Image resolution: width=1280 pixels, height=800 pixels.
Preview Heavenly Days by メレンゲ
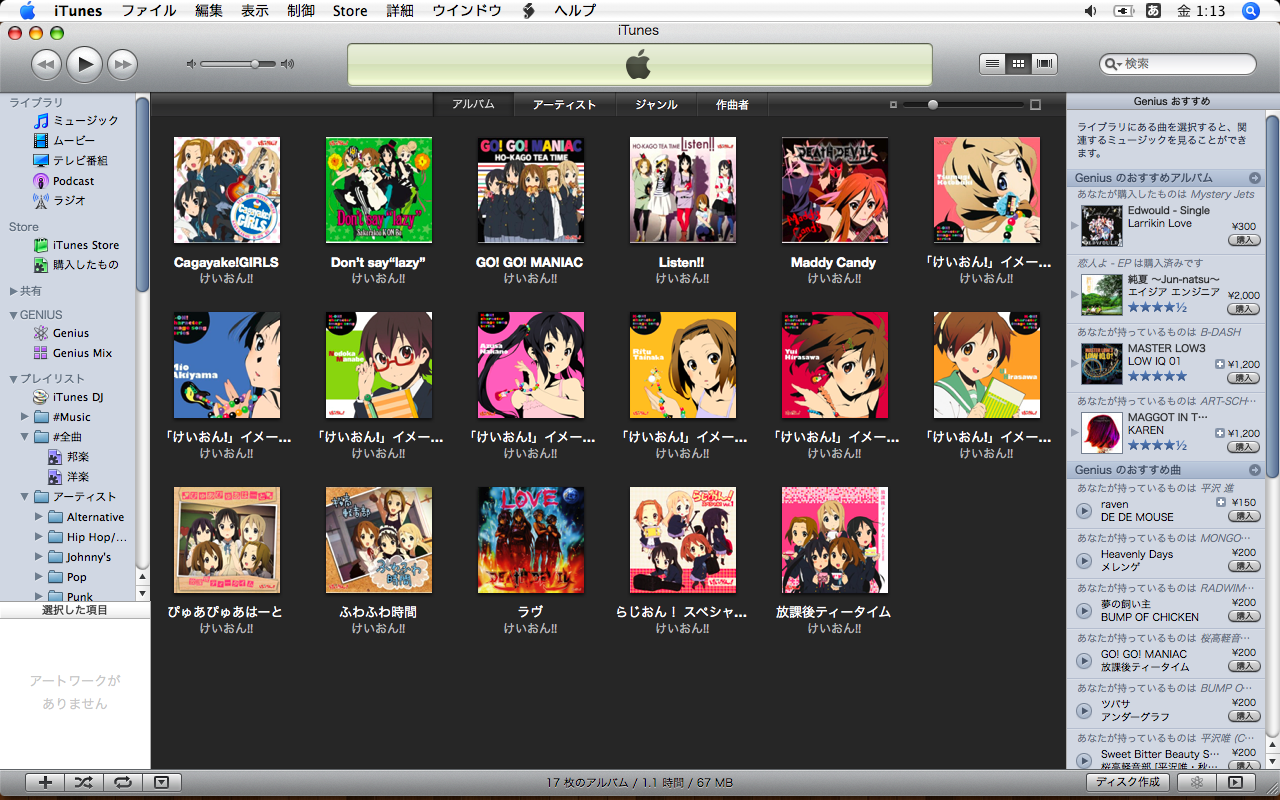1083,561
